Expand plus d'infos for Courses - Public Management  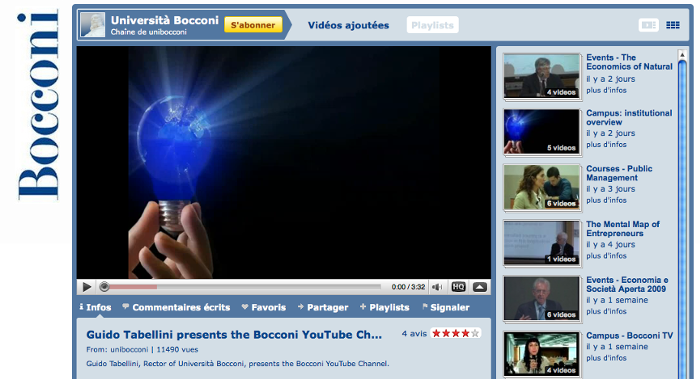(x=606, y=200)
